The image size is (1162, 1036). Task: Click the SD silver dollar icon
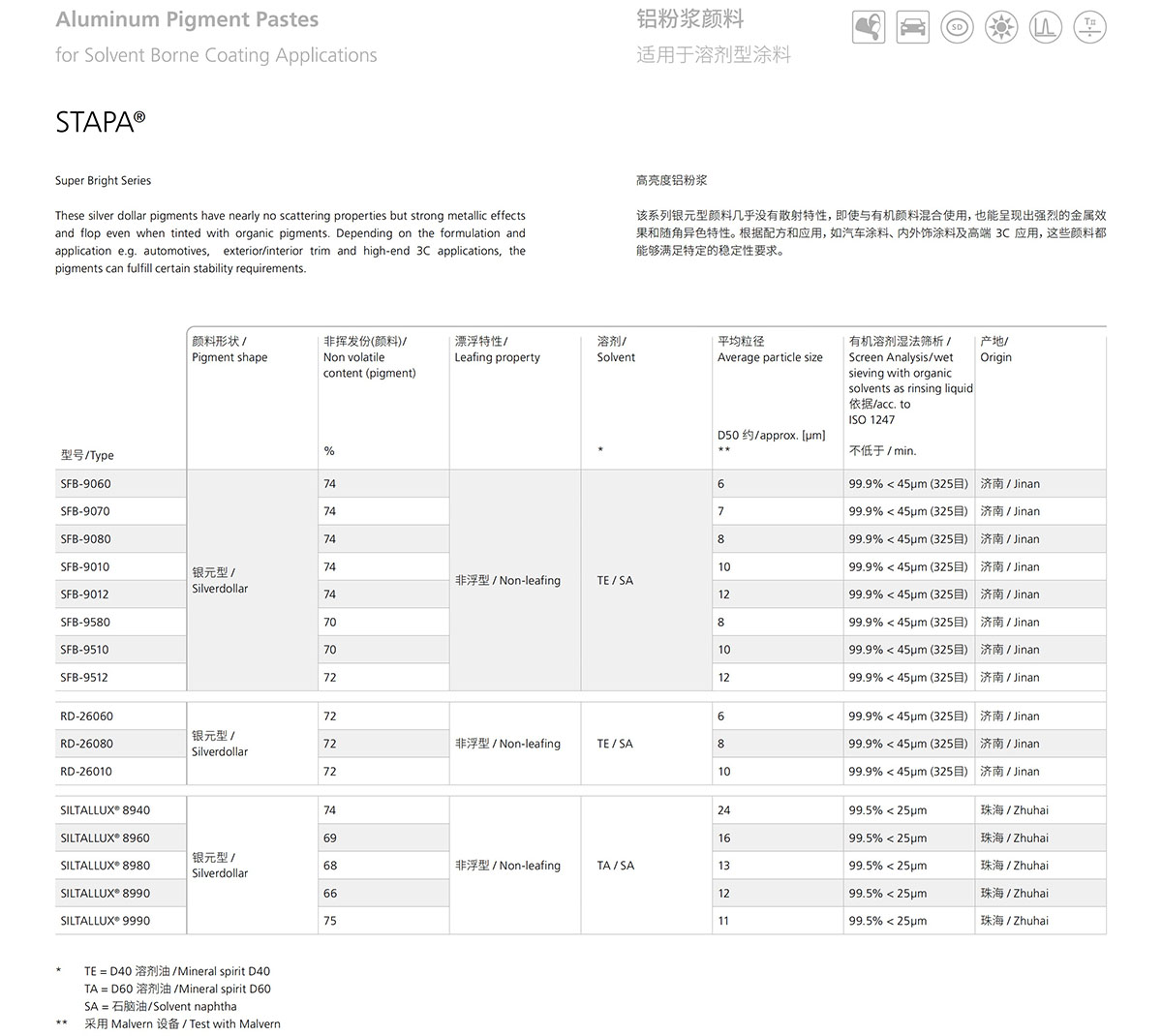957,27
